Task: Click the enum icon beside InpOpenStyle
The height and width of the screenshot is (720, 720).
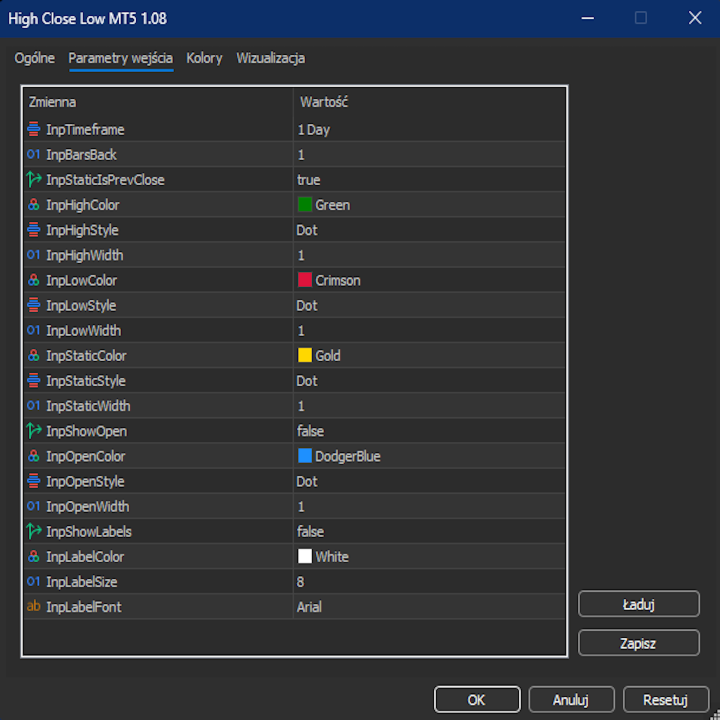Action: (x=34, y=481)
